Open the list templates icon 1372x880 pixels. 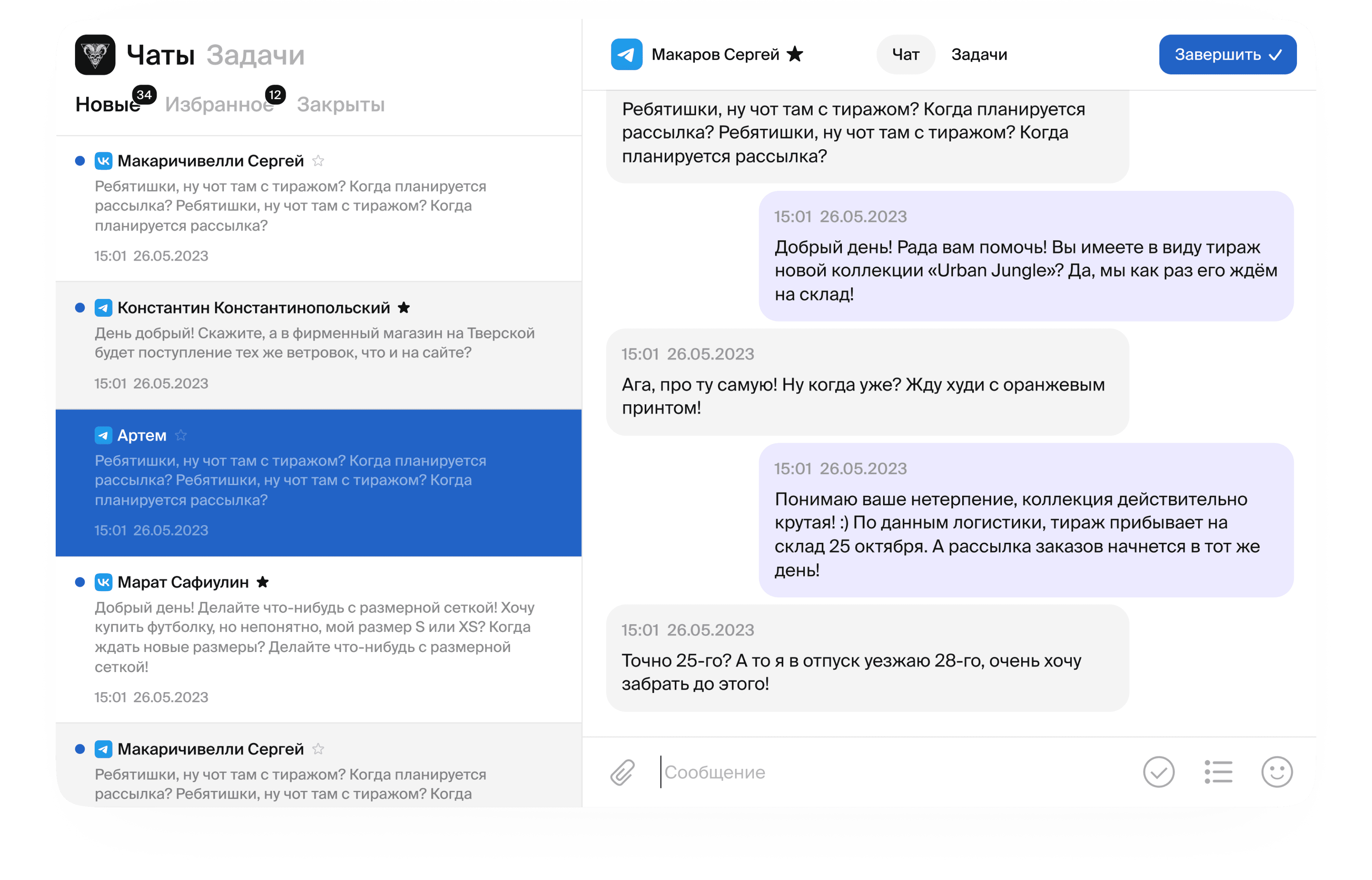[x=1218, y=772]
